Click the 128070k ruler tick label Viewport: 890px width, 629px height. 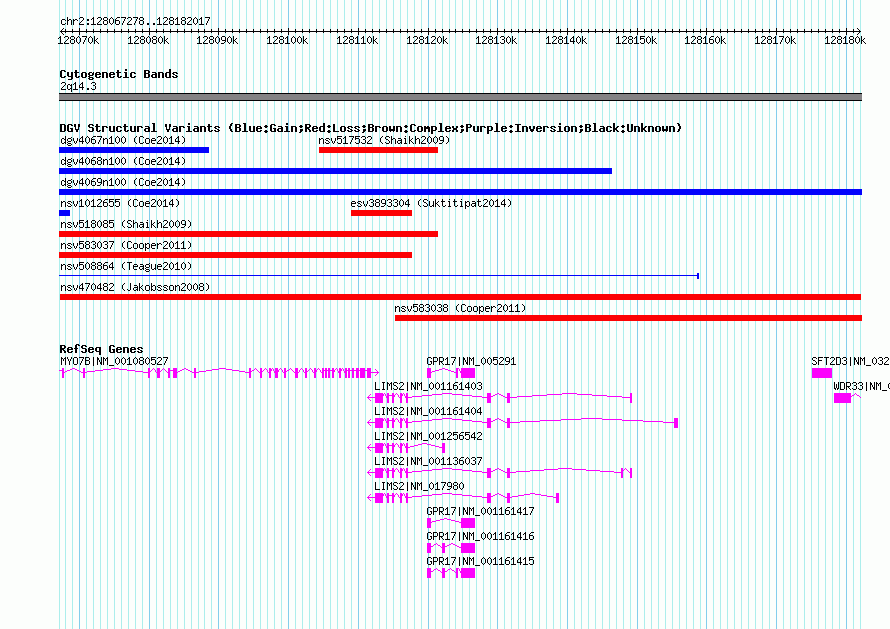tap(78, 40)
